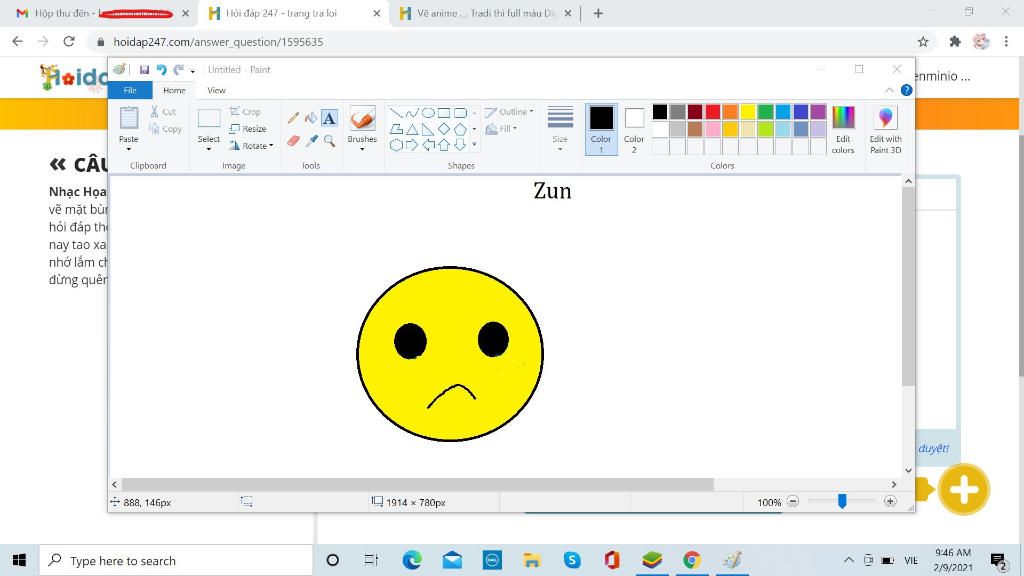Click the Cut button
This screenshot has width=1024, height=576.
pyautogui.click(x=163, y=112)
